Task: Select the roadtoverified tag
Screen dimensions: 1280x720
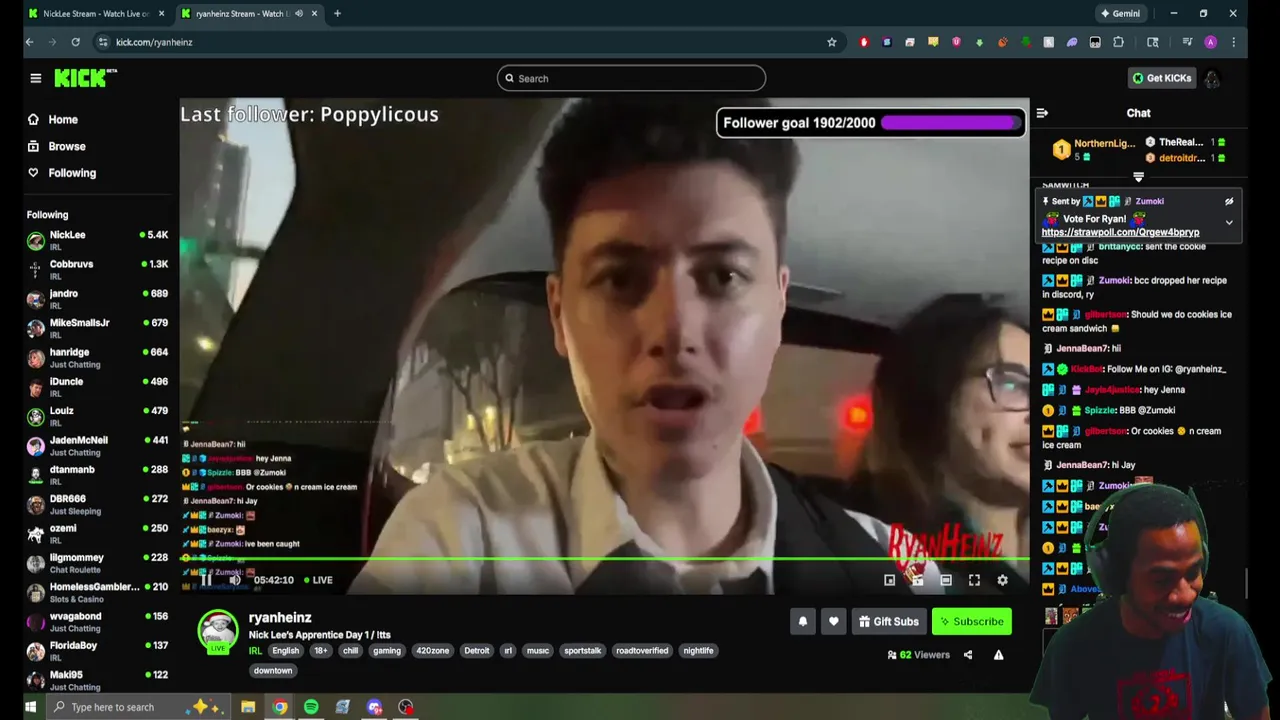Action: [x=642, y=651]
